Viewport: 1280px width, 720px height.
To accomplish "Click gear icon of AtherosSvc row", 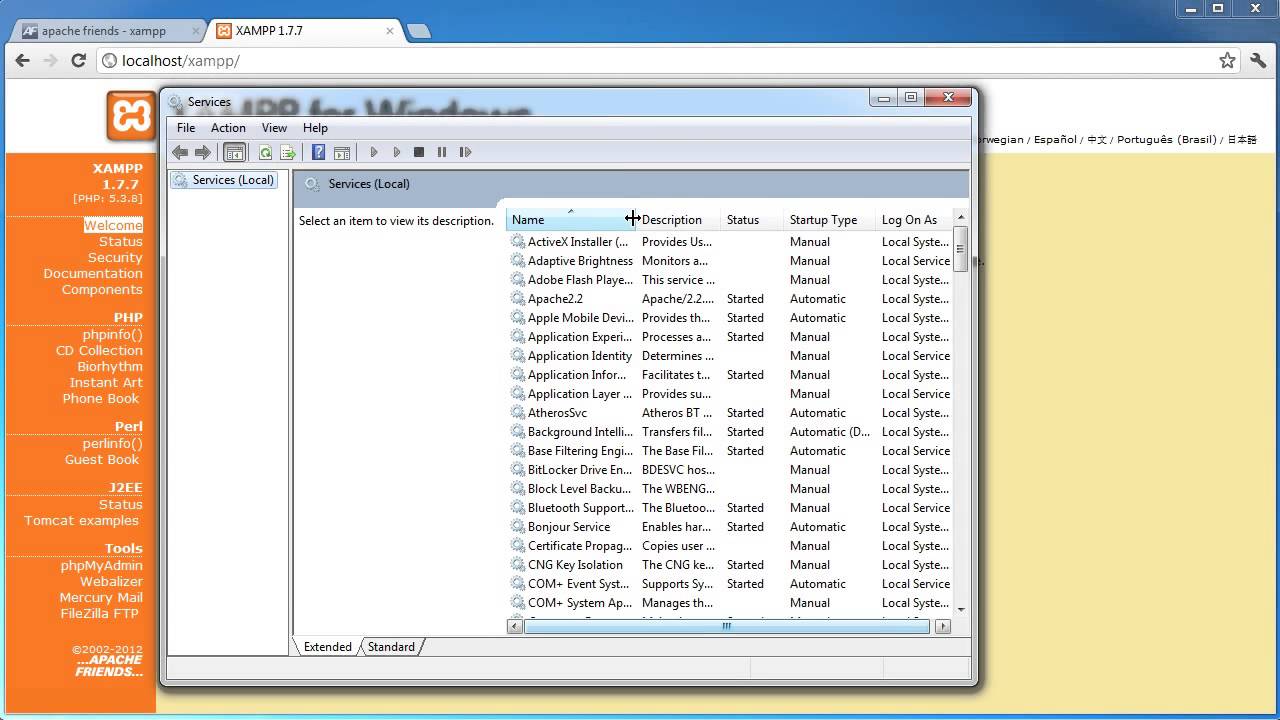I will tap(518, 412).
